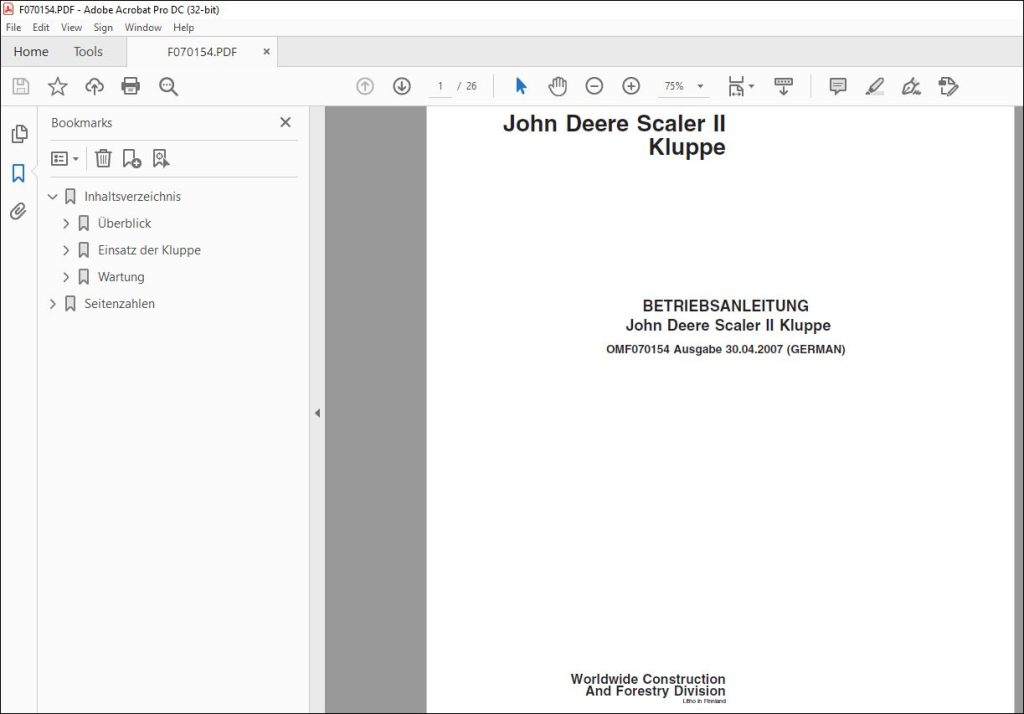Screen dimensions: 1024x714
Task: Go to previous page arrow icon
Action: click(x=365, y=86)
